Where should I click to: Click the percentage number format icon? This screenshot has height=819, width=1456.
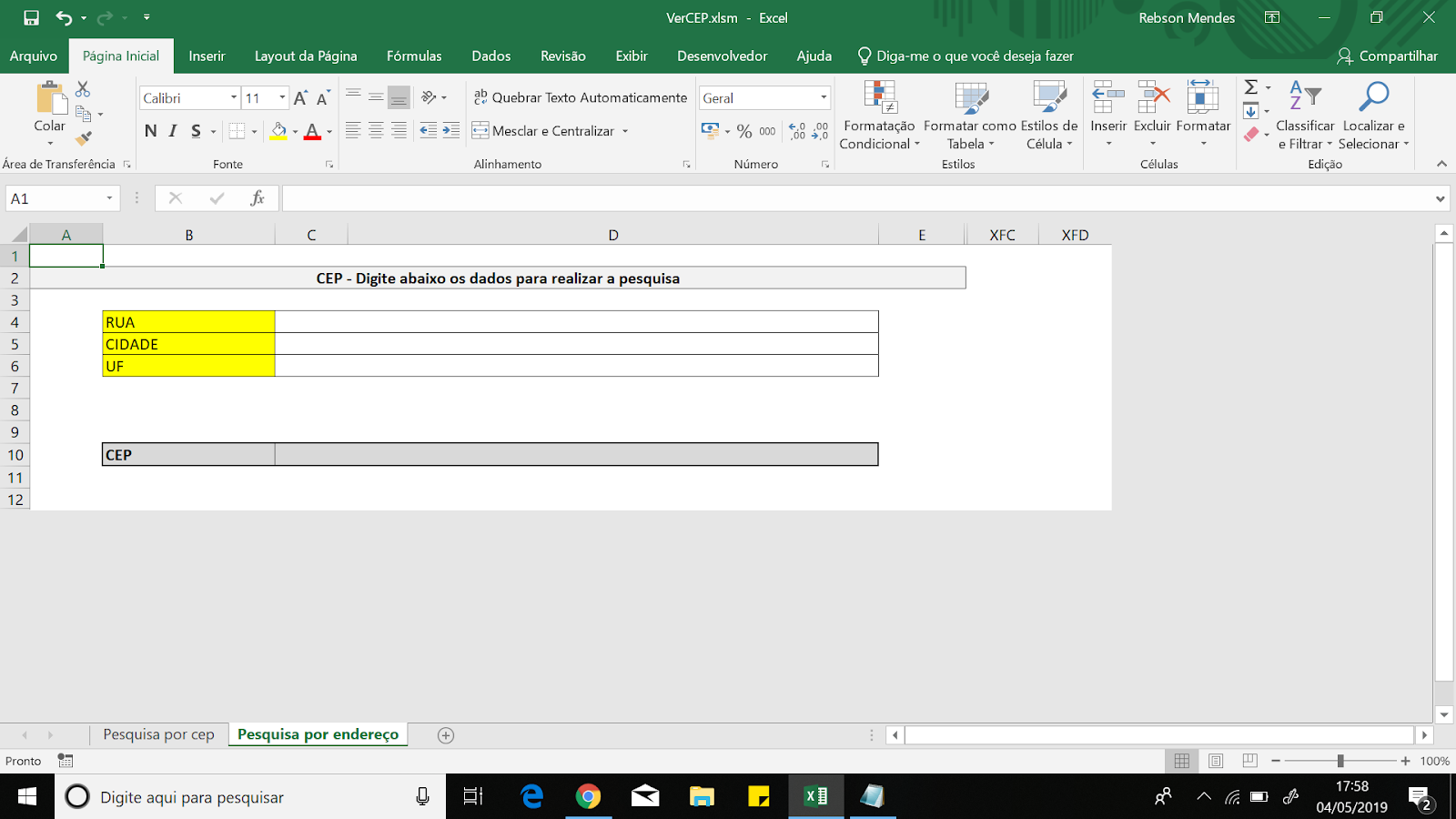pyautogui.click(x=746, y=132)
